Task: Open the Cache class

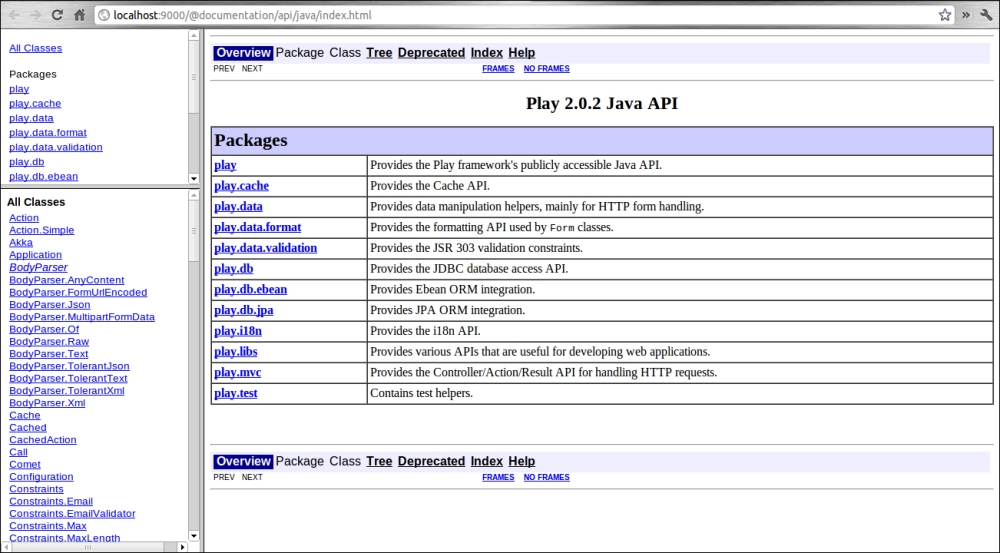Action: pos(24,415)
